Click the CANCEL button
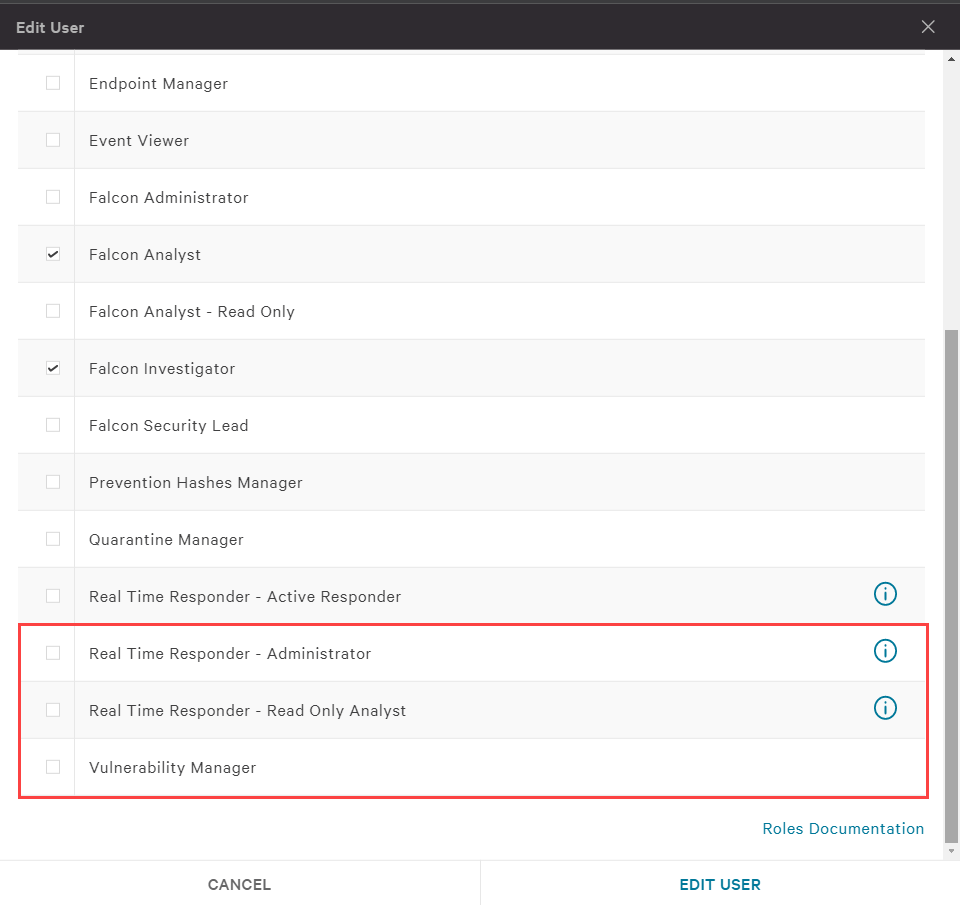Screen dimensions: 960x905 coord(239,884)
